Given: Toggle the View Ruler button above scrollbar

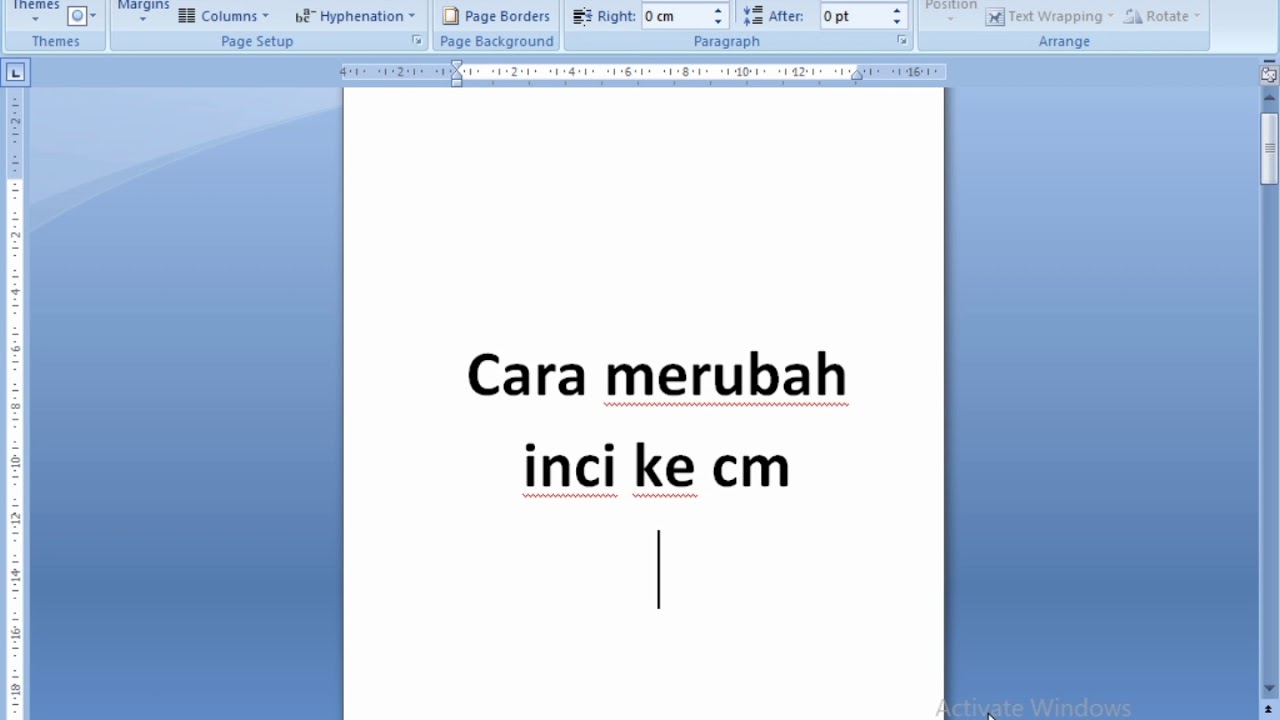Looking at the screenshot, I should pyautogui.click(x=1269, y=74).
